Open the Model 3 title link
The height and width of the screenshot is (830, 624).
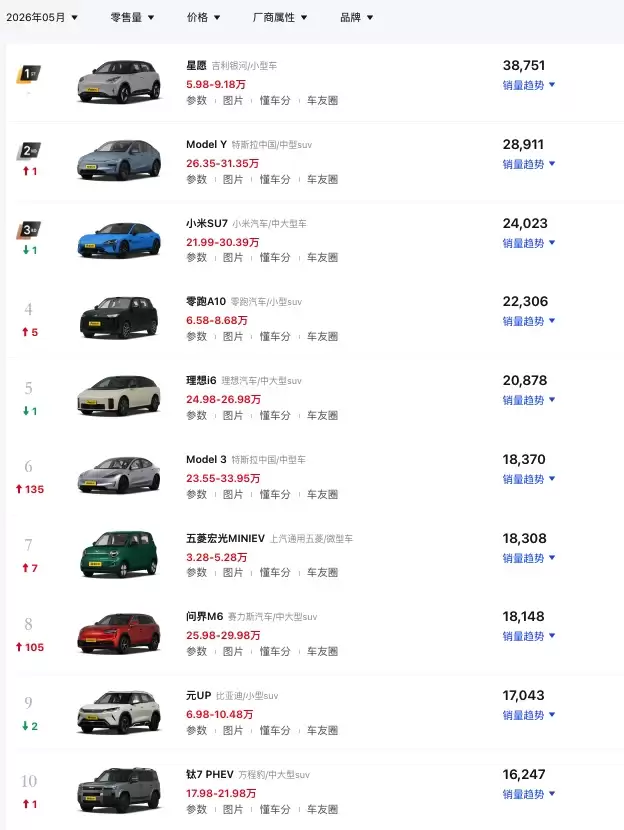[206, 459]
